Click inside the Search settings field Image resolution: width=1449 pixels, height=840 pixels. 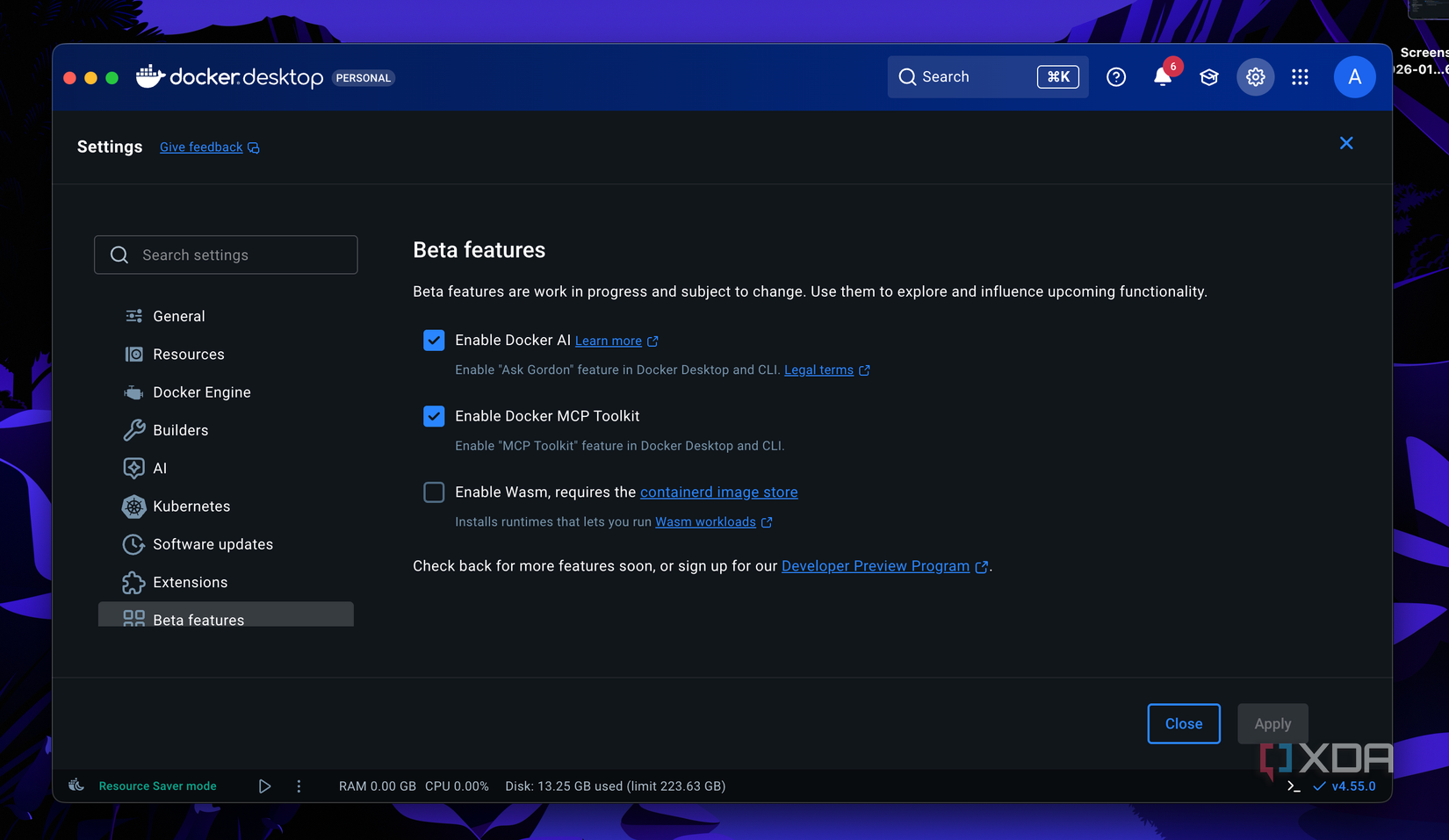point(225,255)
